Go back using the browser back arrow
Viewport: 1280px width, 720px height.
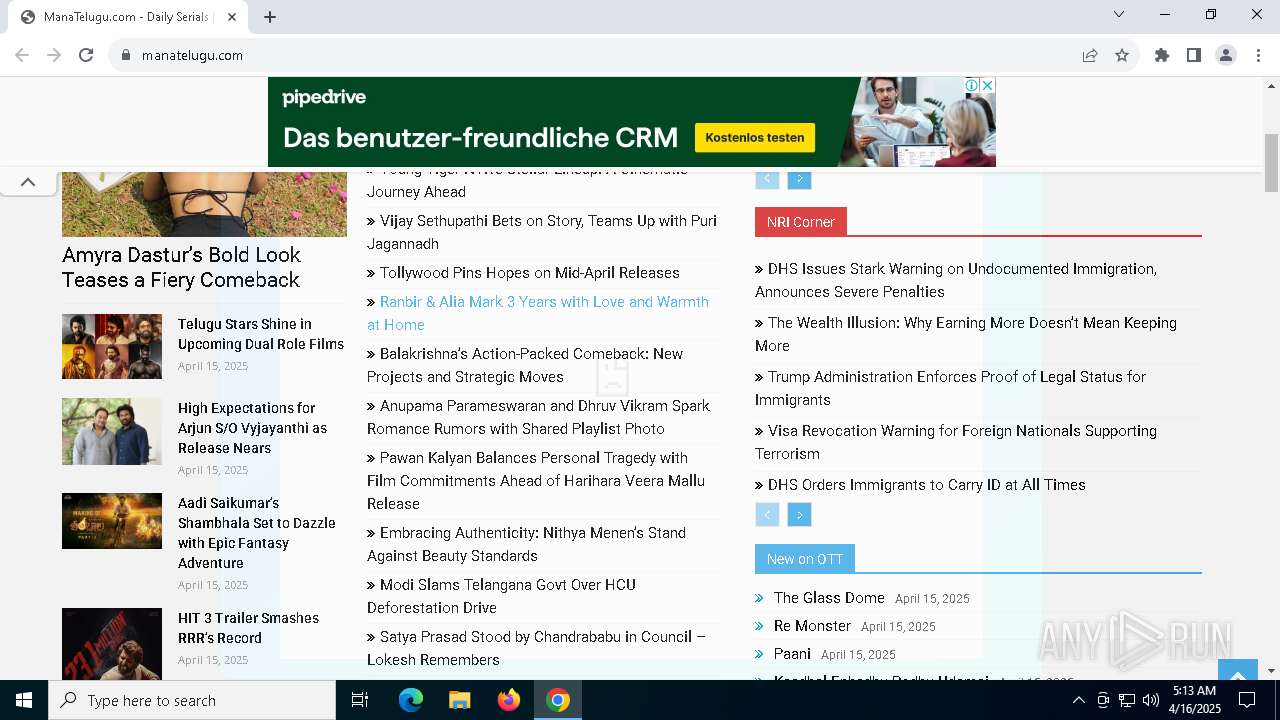(x=22, y=55)
